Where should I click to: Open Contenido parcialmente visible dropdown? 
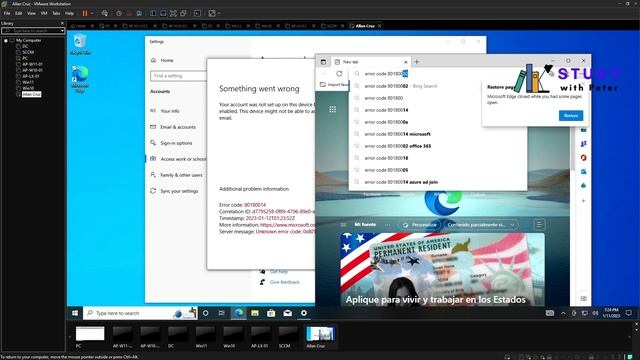(x=481, y=225)
